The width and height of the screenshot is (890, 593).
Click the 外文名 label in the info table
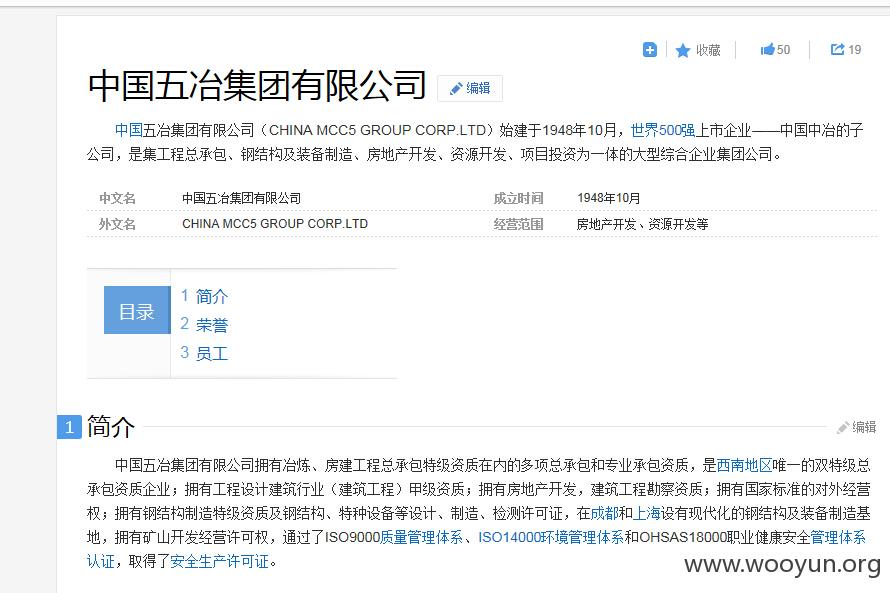(117, 224)
